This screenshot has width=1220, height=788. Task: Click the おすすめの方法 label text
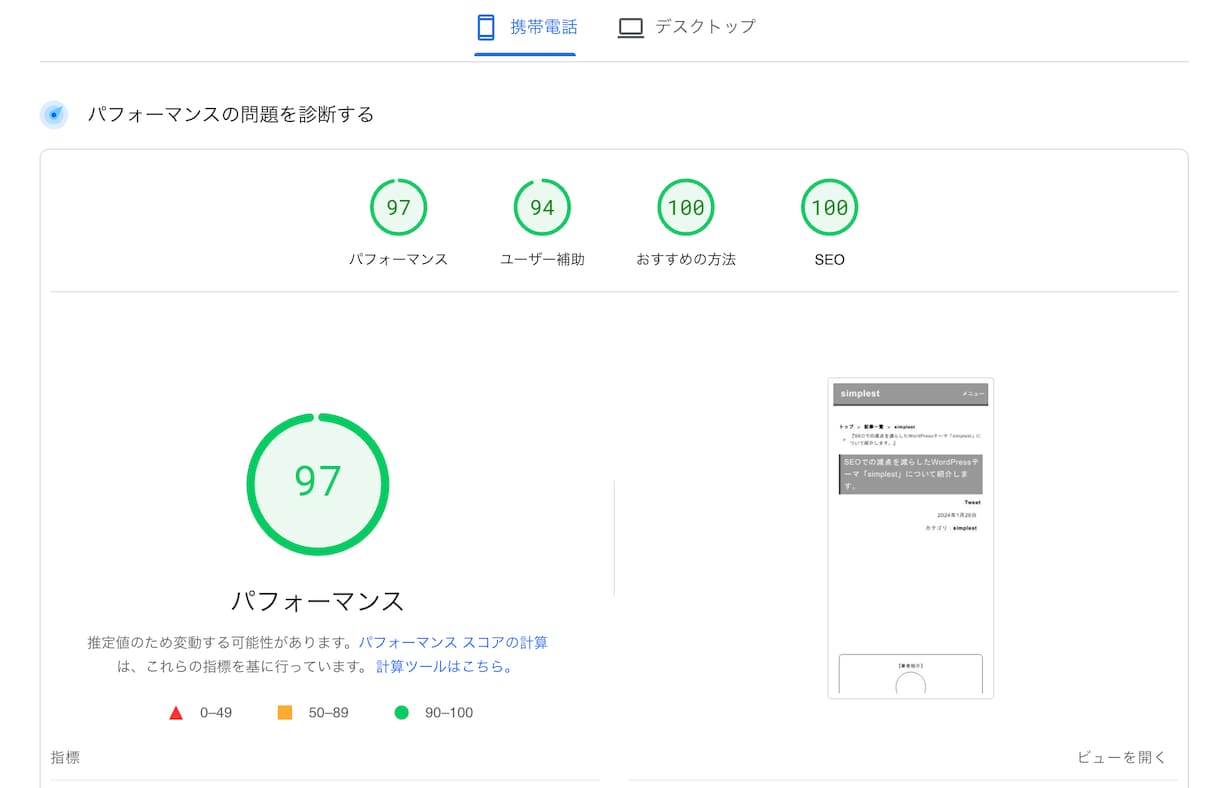pyautogui.click(x=686, y=259)
